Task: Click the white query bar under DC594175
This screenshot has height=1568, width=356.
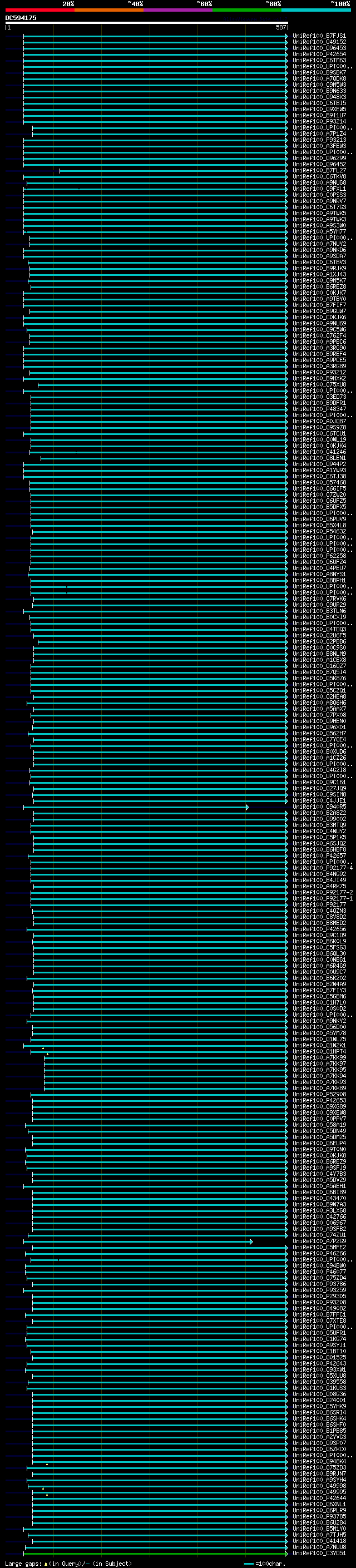Action: 147,22
